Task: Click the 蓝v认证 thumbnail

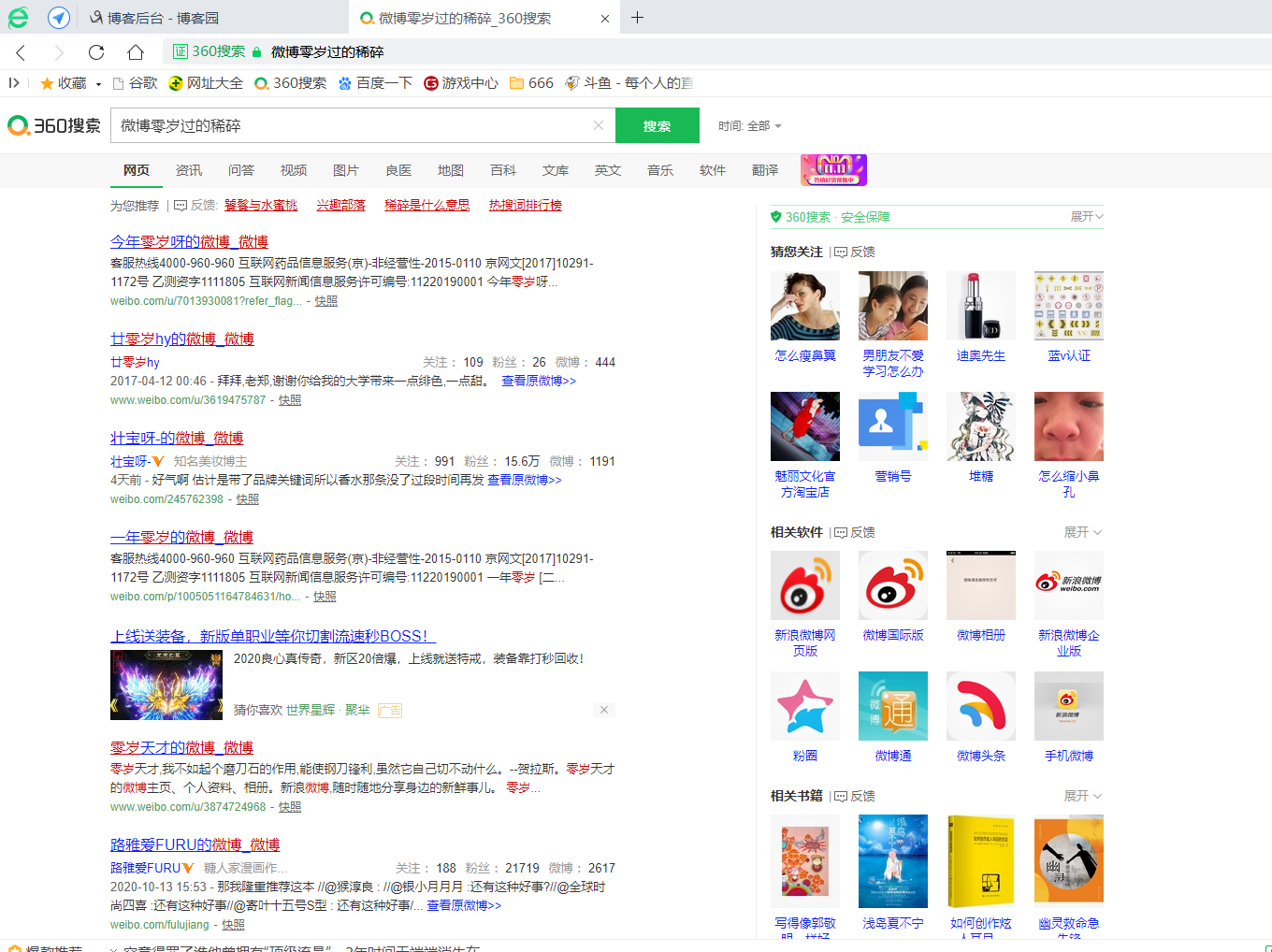Action: tap(1069, 306)
